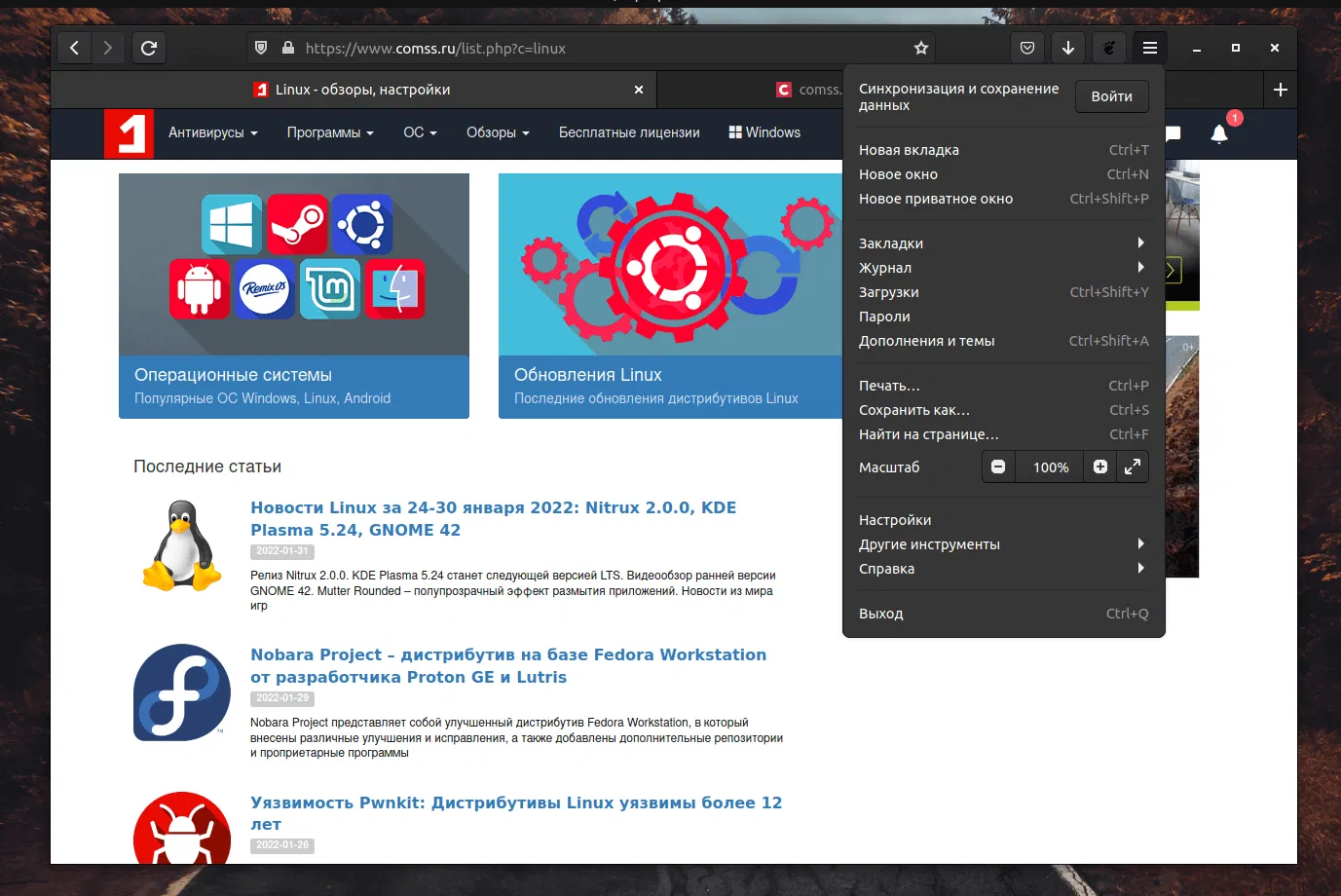
Task: Open the Обновления Linux category card
Action: tap(670, 296)
